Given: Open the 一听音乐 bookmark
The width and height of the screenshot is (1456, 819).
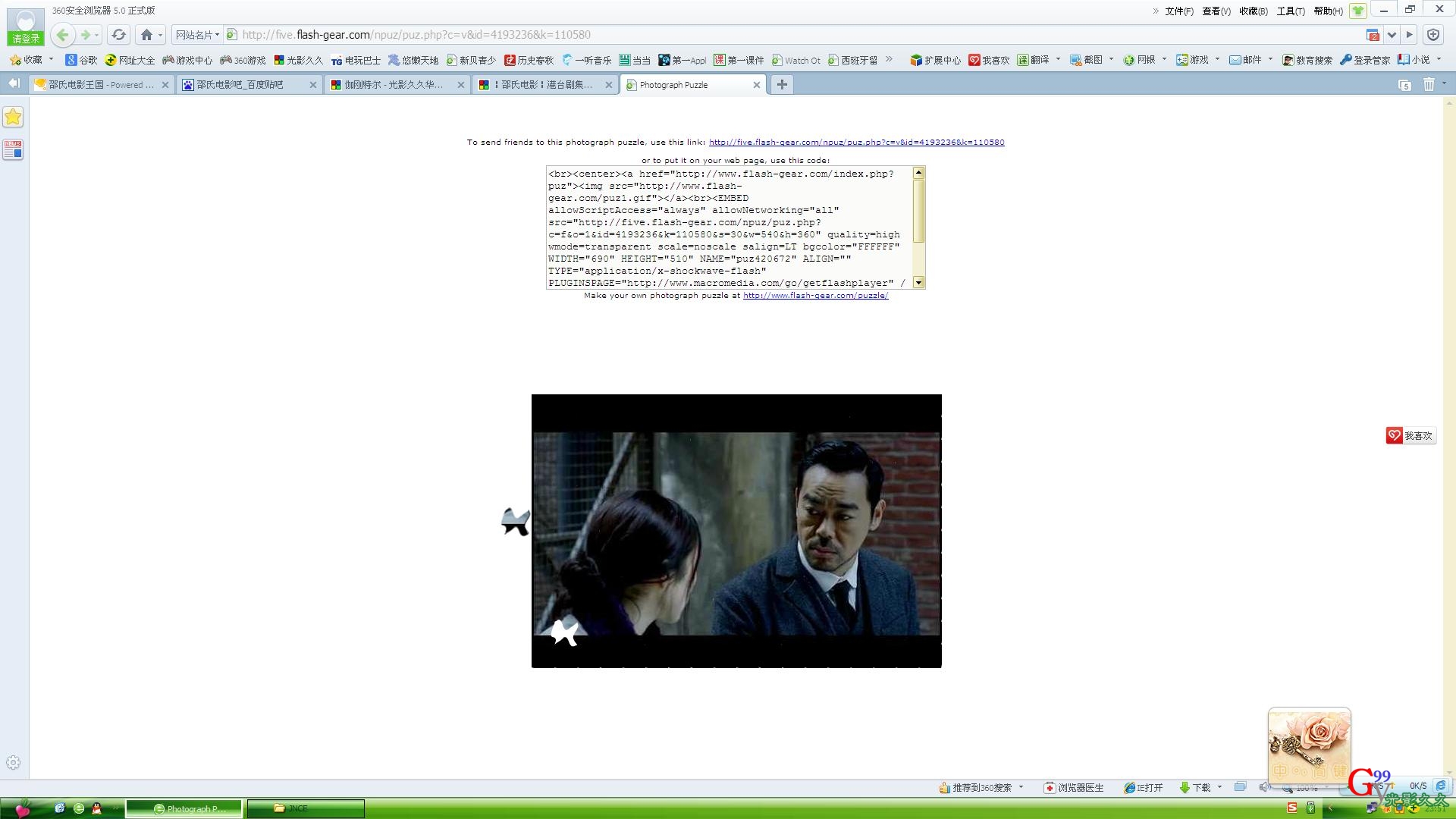Looking at the screenshot, I should pyautogui.click(x=586, y=60).
